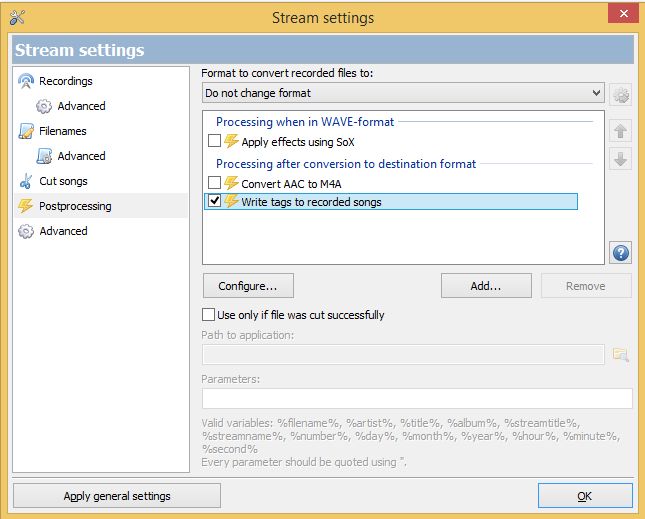645x519 pixels.
Task: Click the Add... button
Action: (486, 285)
